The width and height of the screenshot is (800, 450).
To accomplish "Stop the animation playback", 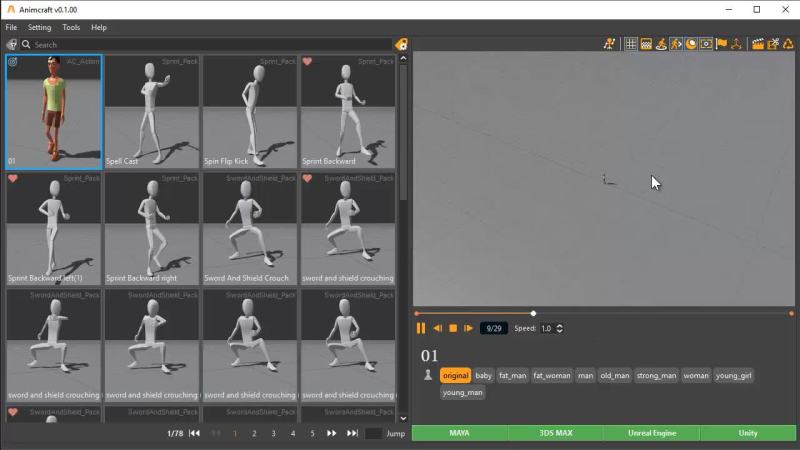I will [453, 328].
